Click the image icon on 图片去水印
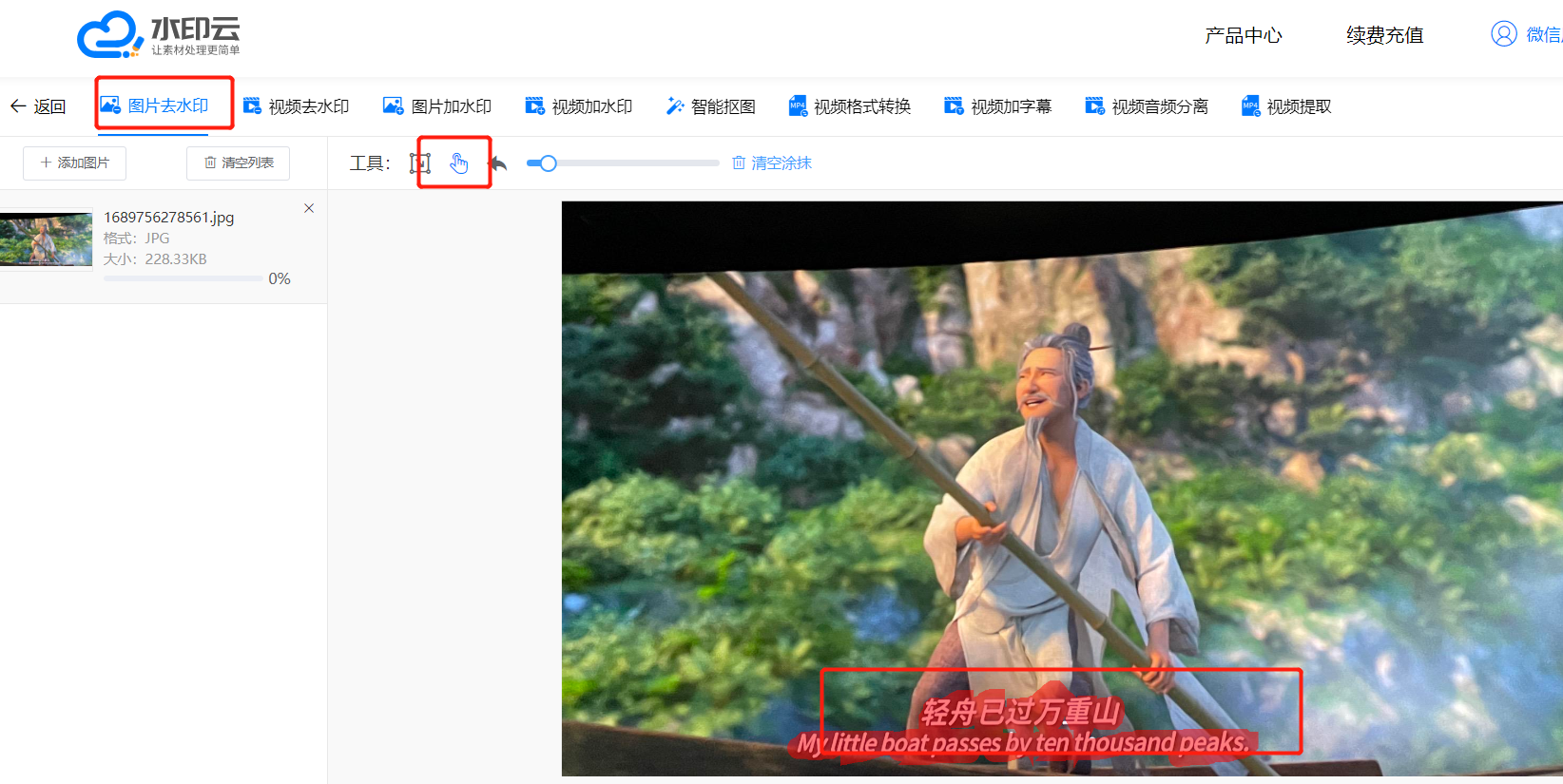 110,105
